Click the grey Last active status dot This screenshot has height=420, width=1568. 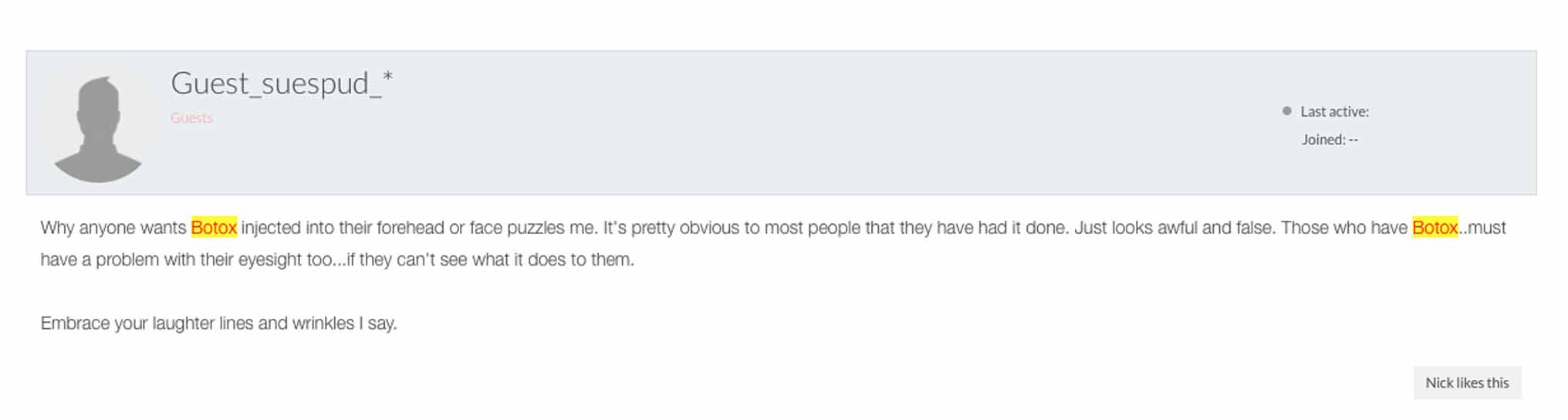click(x=1286, y=111)
